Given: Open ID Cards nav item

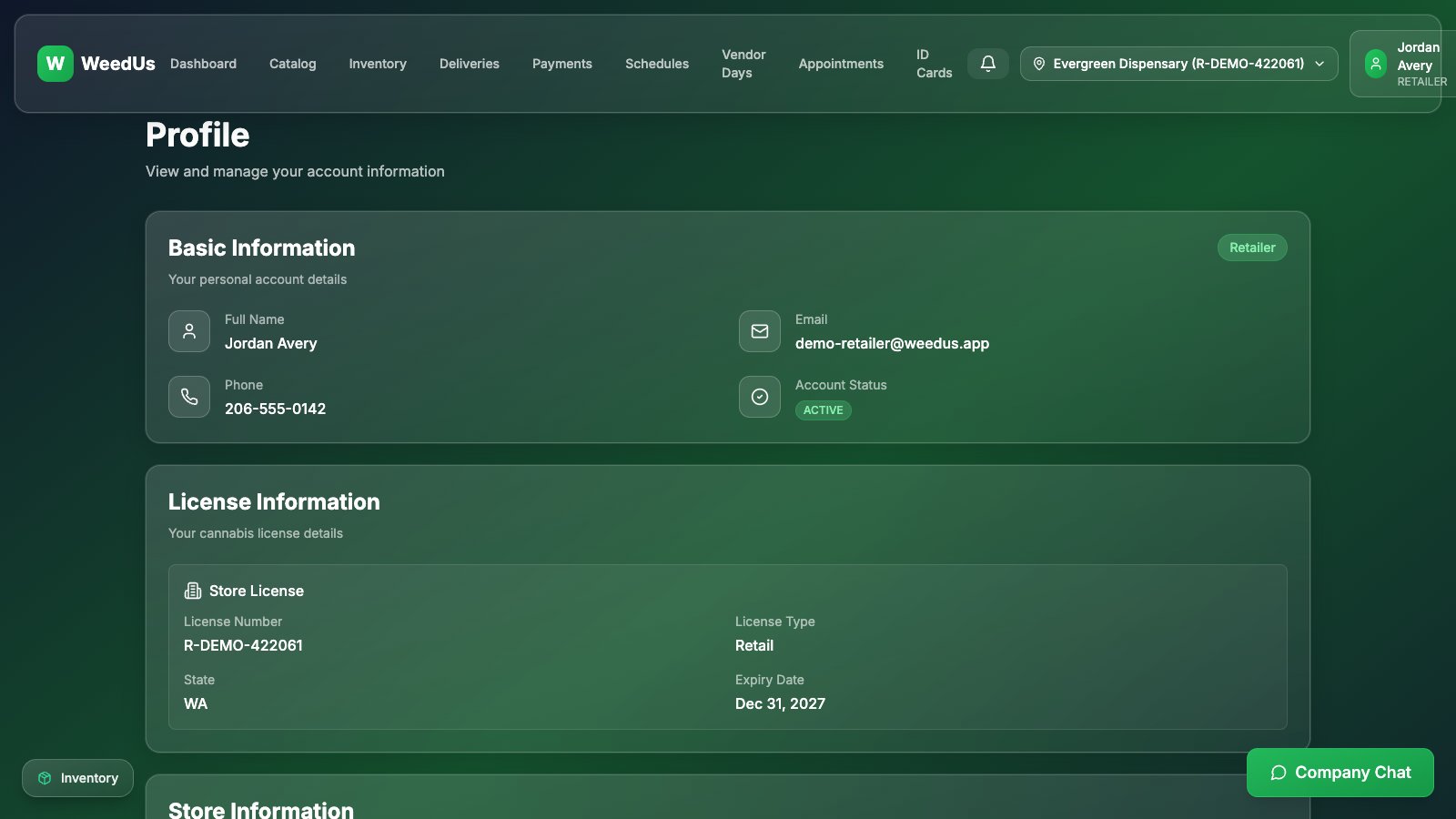Looking at the screenshot, I should 934,64.
